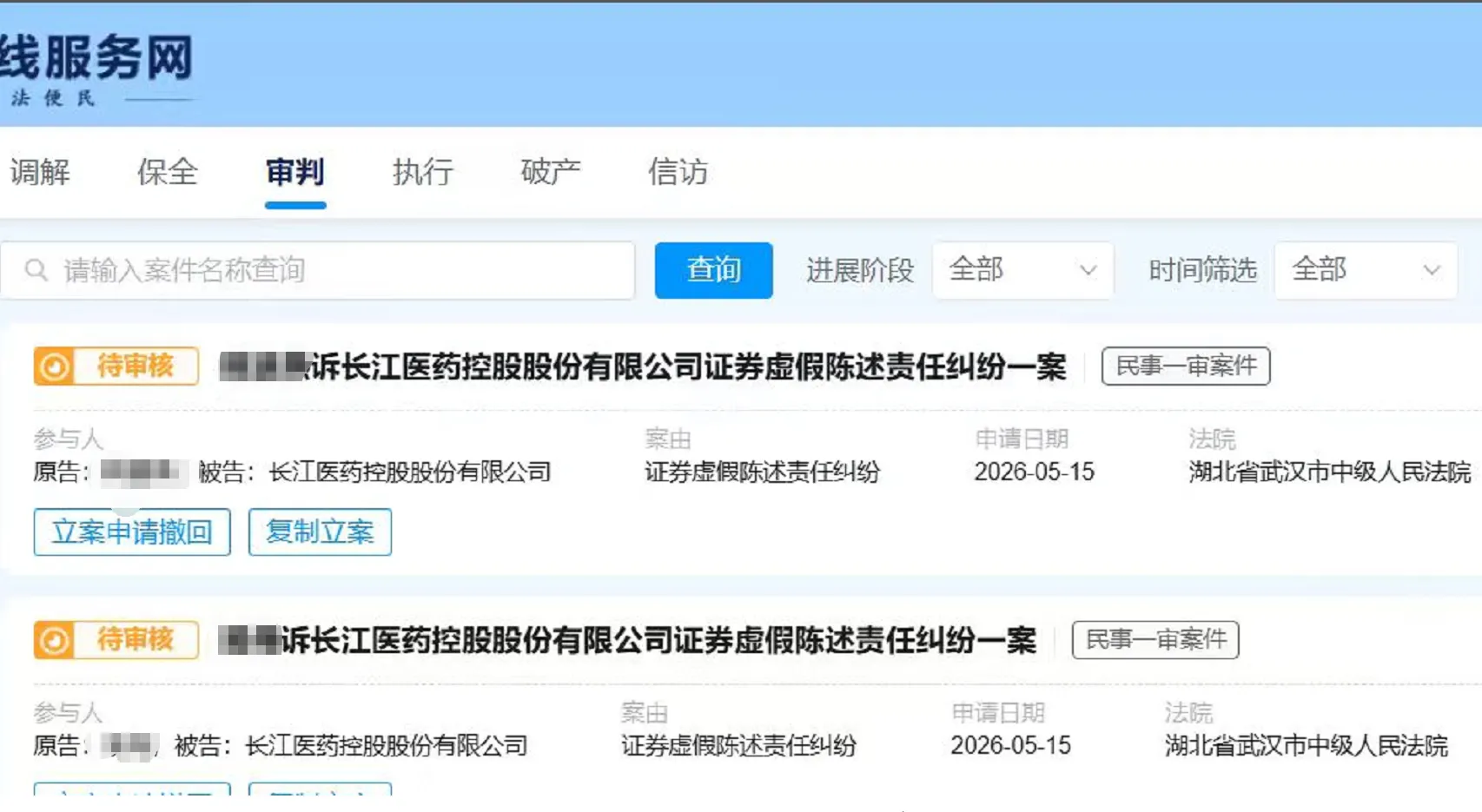
Task: Open the 调解 tab
Action: [x=40, y=172]
